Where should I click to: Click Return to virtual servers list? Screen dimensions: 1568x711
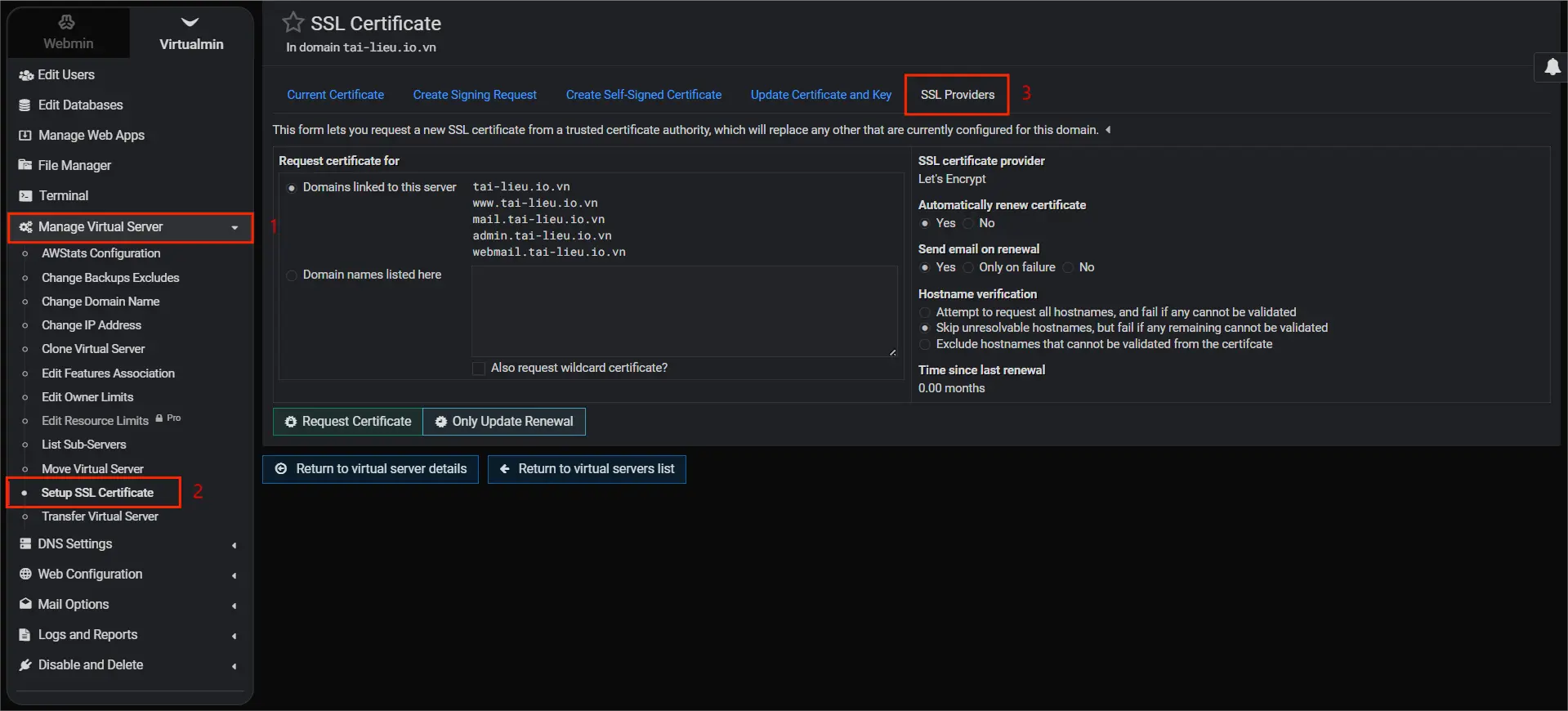click(x=587, y=469)
